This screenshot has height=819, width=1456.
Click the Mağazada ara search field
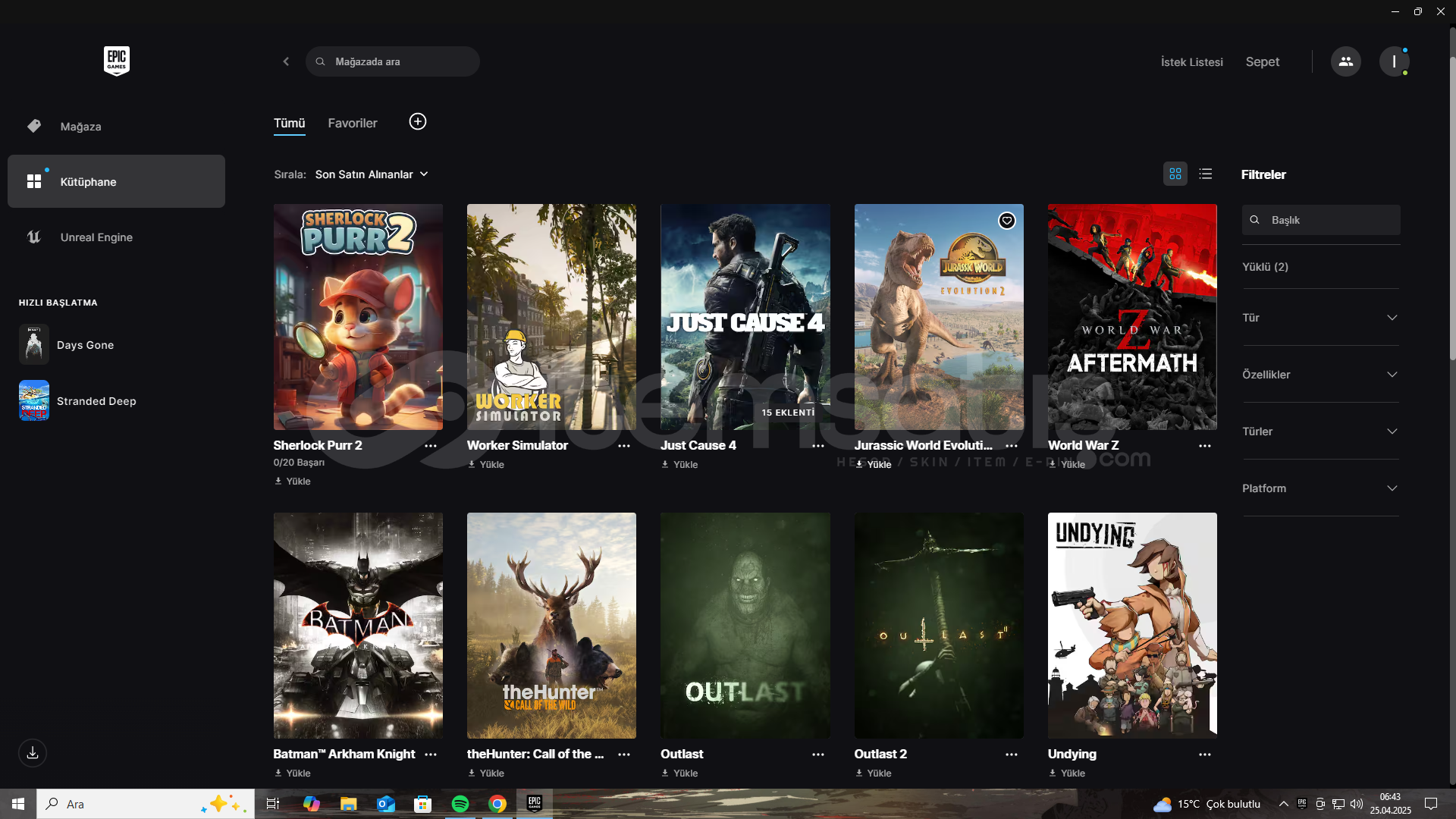[x=392, y=61]
